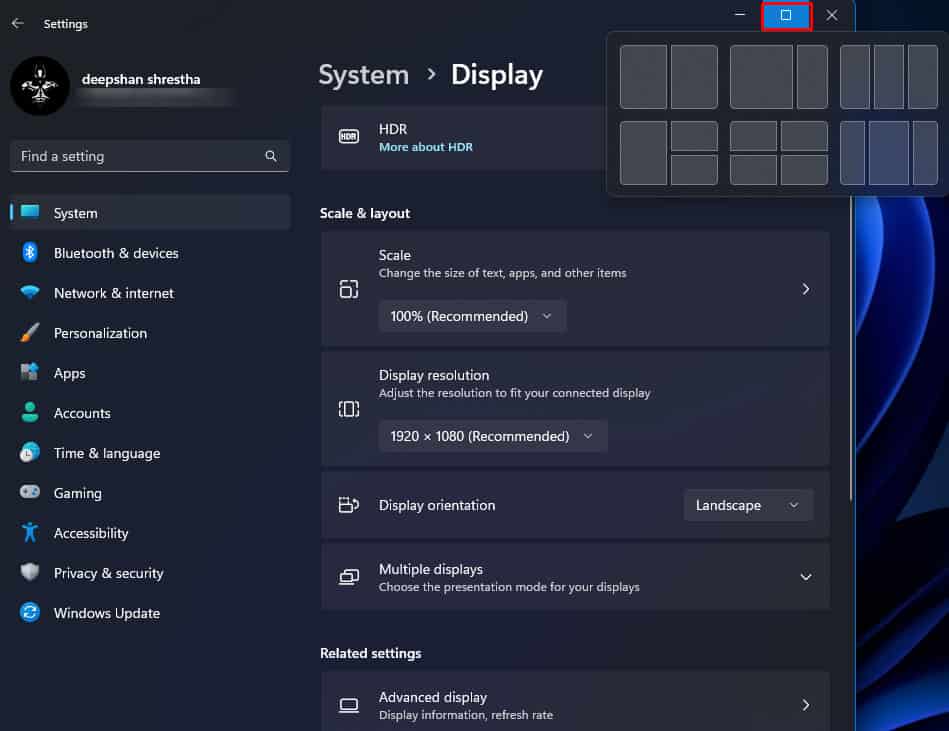
Task: Expand the Multiple displays section chevron
Action: pos(806,577)
